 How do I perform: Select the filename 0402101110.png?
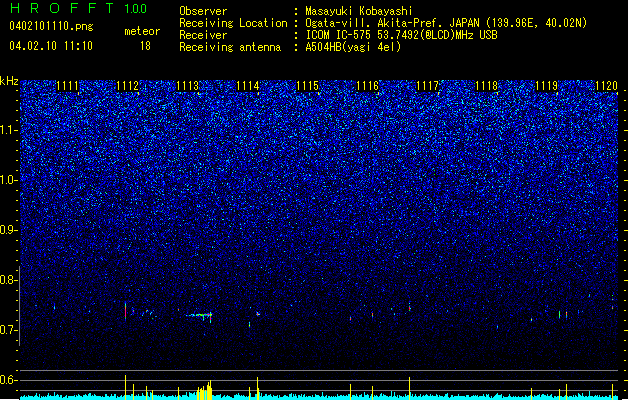point(51,26)
